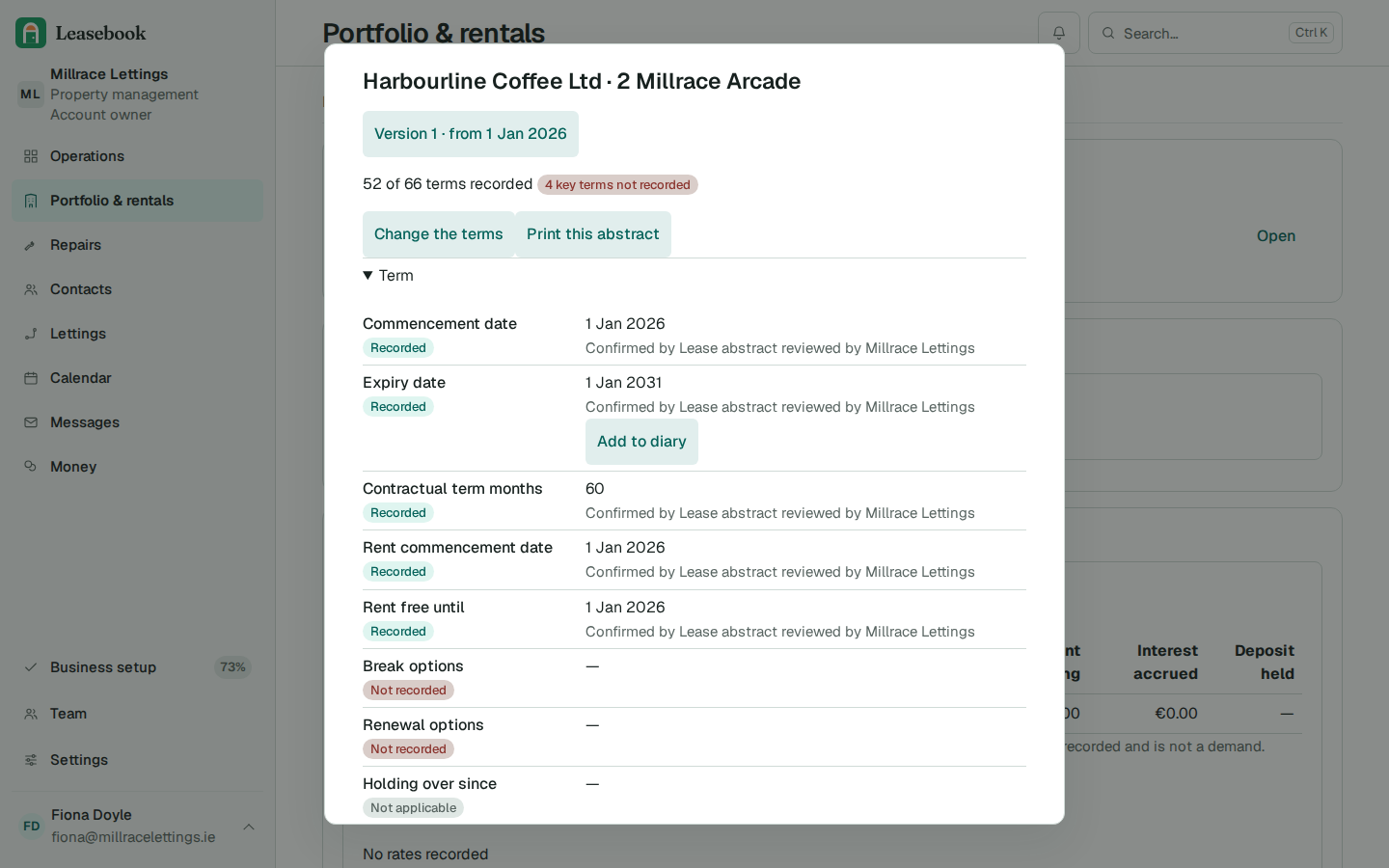Open Operations via its grid icon
Viewport: 1389px width, 868px height.
31,156
